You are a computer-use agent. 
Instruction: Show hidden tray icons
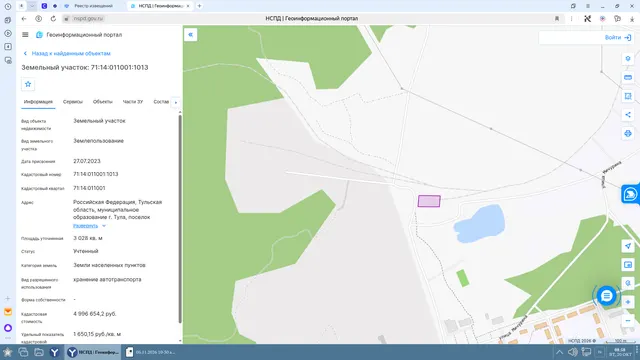[x=559, y=352]
